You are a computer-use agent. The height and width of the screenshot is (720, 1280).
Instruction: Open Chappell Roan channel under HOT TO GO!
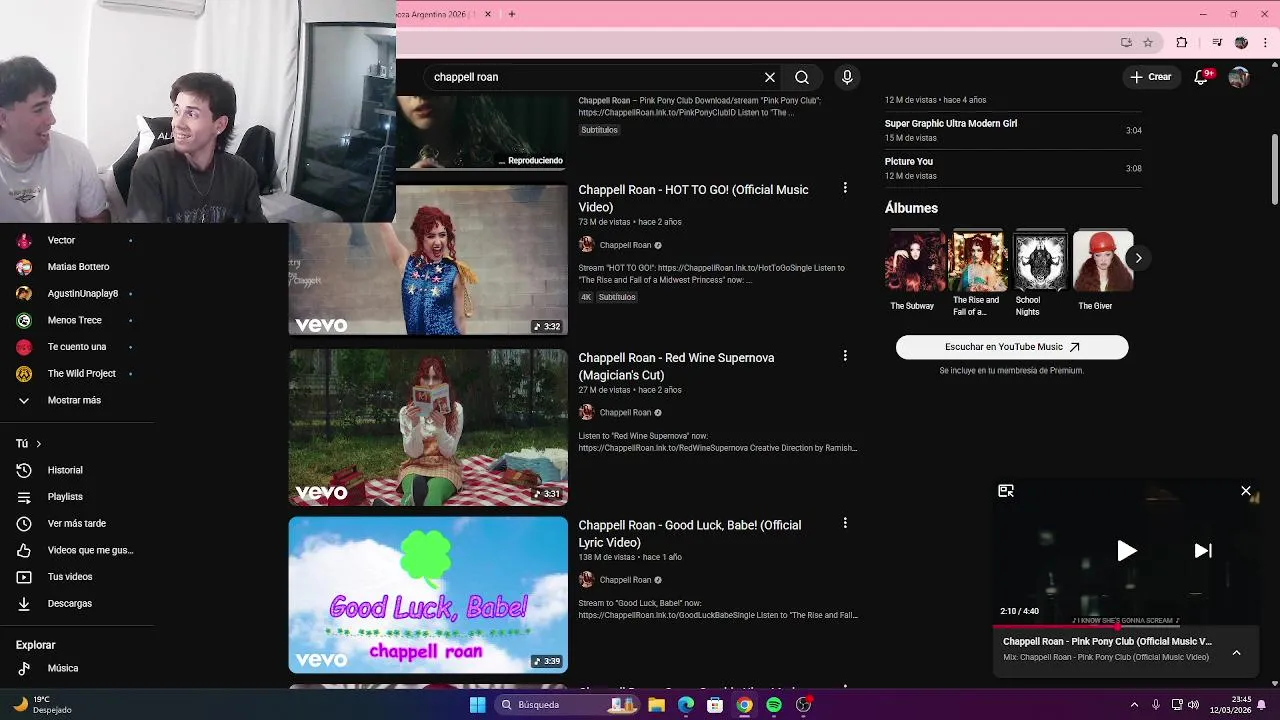(625, 245)
